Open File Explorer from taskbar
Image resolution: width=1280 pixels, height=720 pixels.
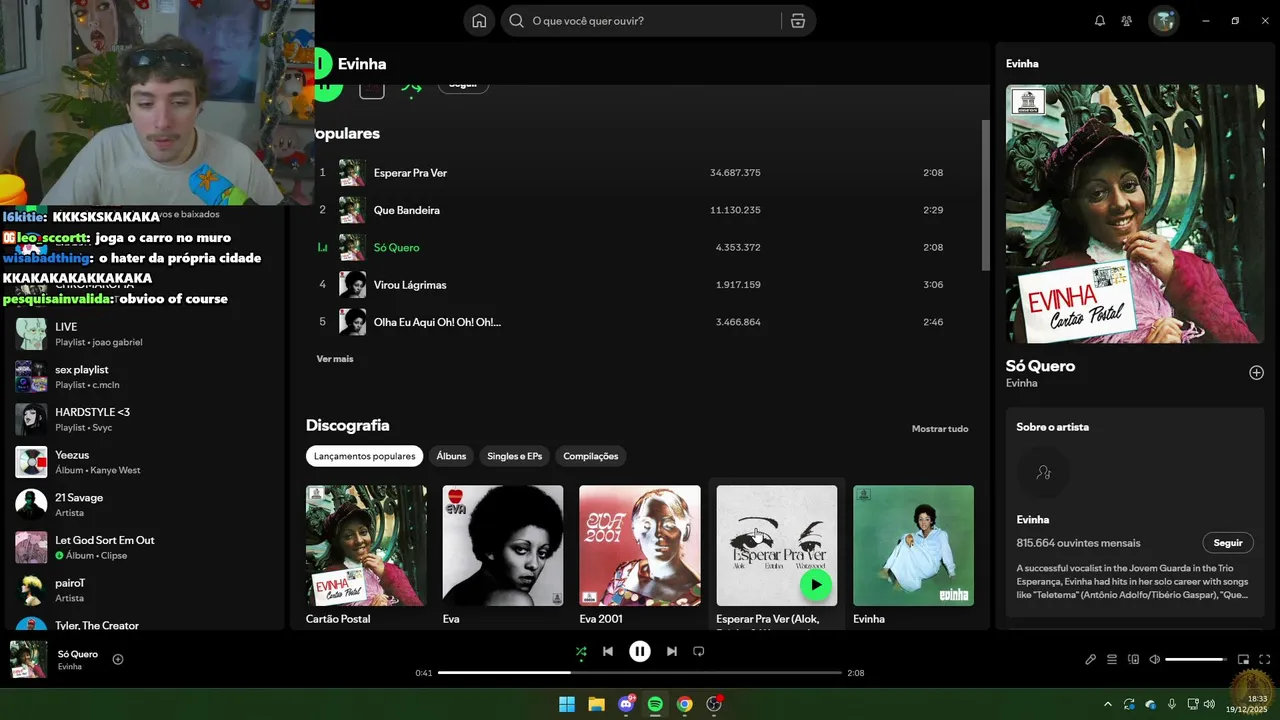point(596,704)
